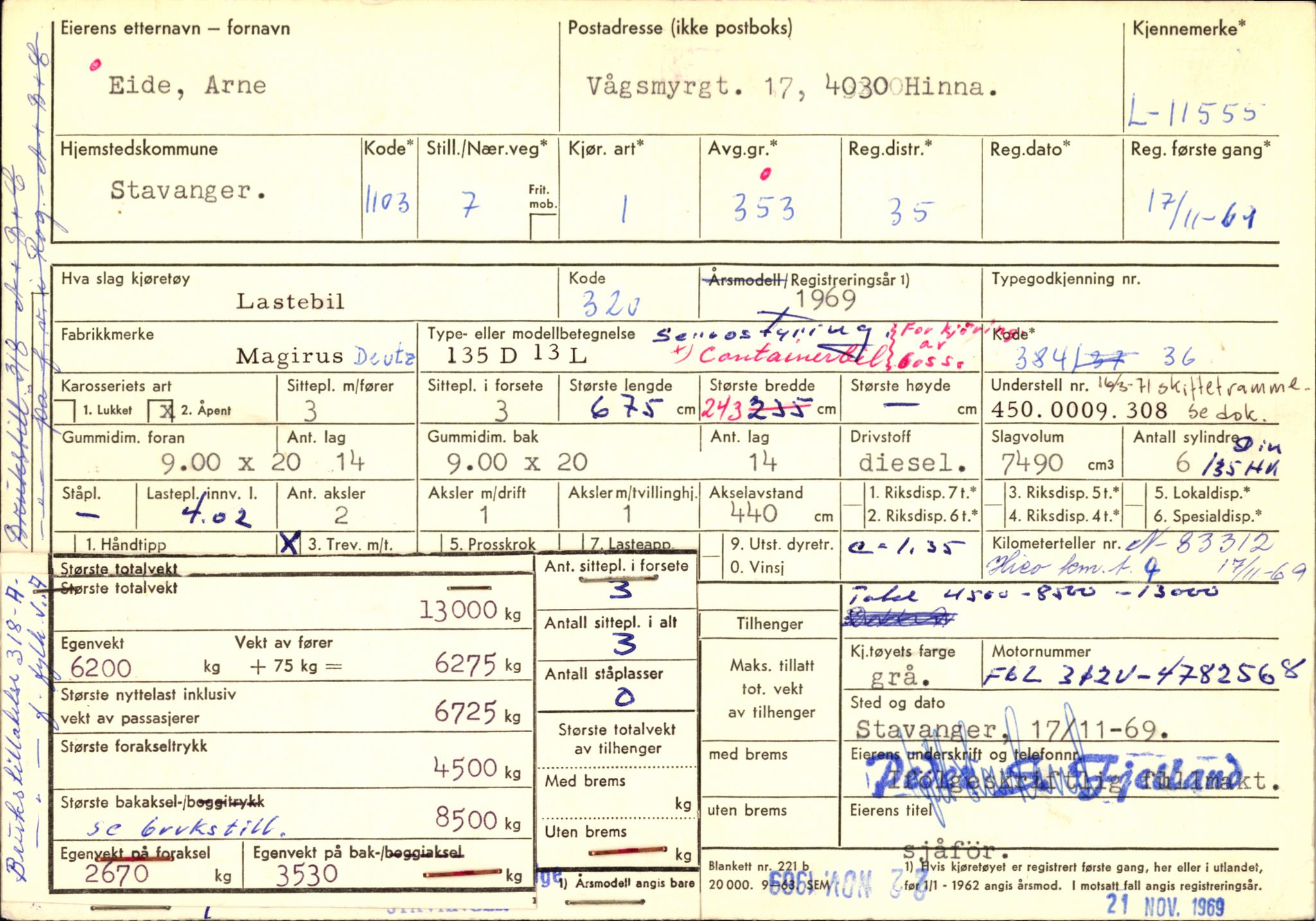This screenshot has height=921, width=1316.
Task: Click blue date stamp '21 NOV. 1969'
Action: click(x=1165, y=905)
